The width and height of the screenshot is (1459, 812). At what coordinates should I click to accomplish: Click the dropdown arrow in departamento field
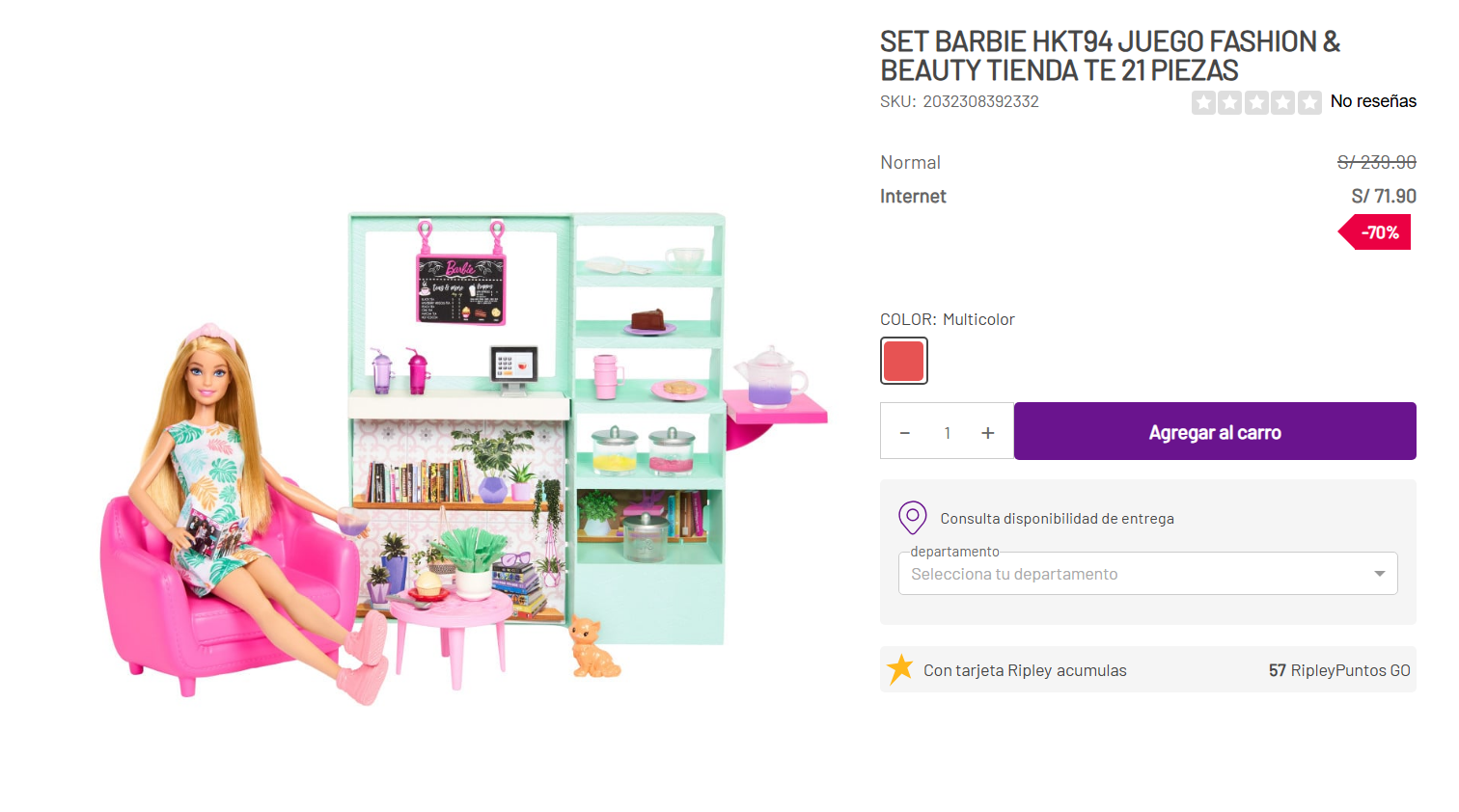click(x=1380, y=574)
